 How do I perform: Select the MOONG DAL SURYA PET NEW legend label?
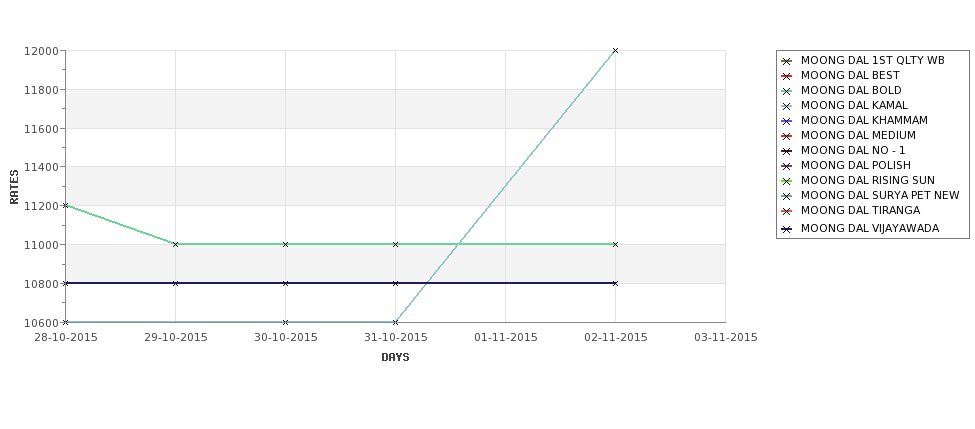[x=880, y=195]
